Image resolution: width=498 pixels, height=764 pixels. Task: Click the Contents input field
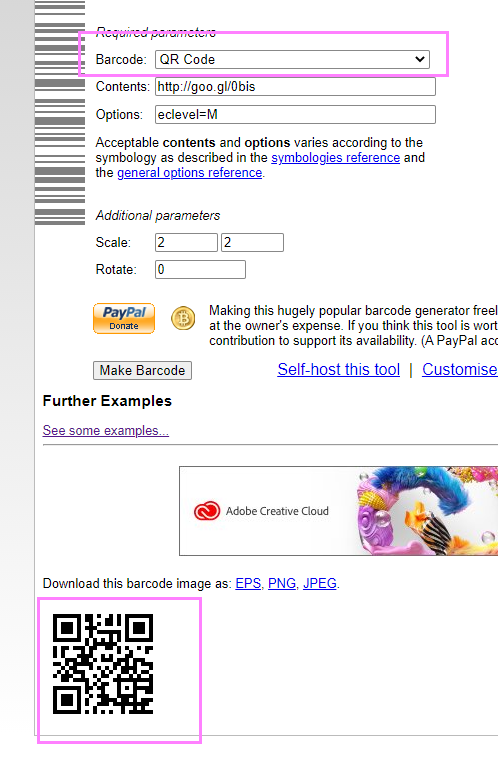coord(295,87)
